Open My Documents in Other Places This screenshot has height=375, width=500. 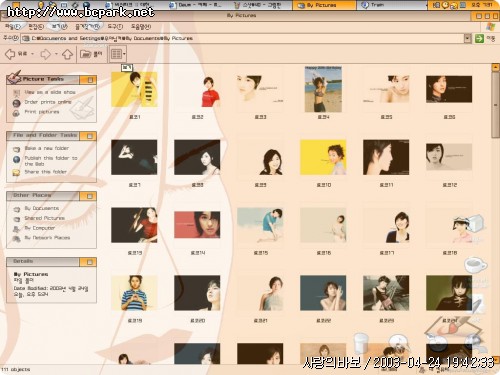[42, 208]
